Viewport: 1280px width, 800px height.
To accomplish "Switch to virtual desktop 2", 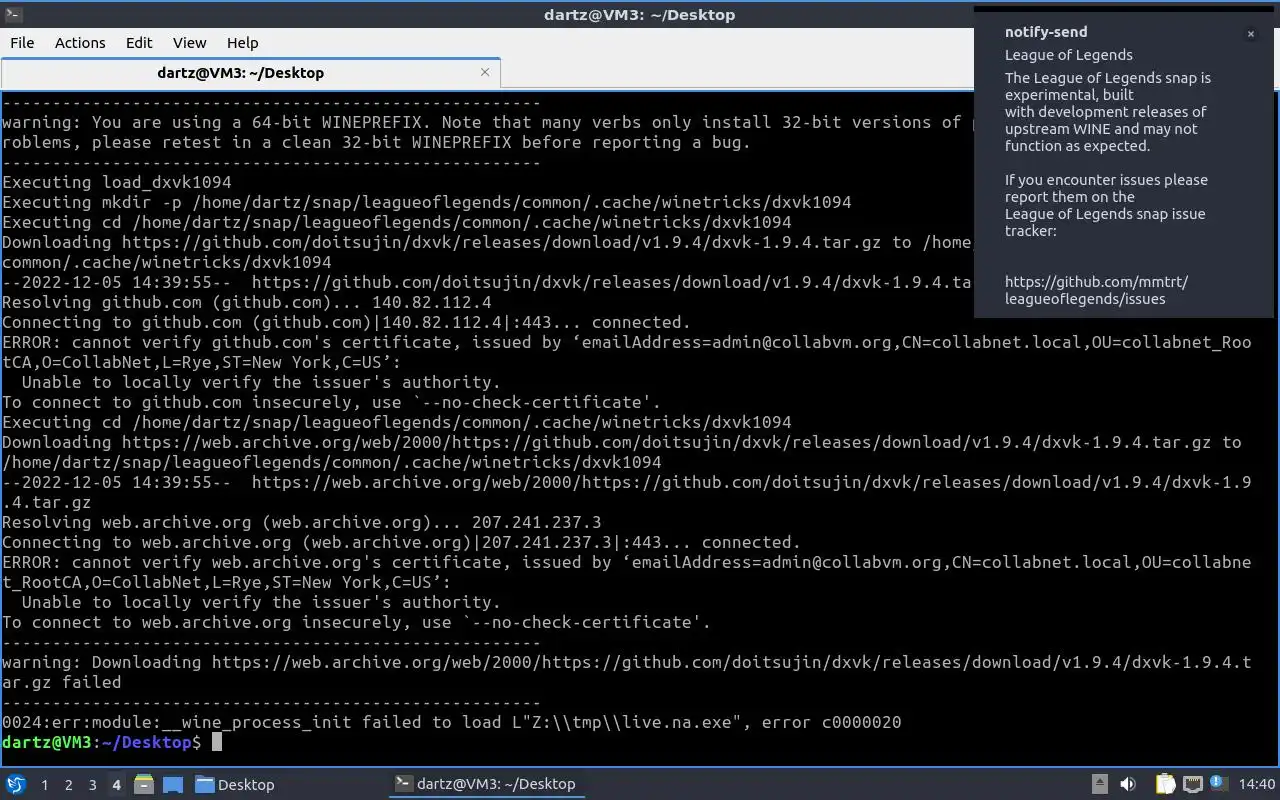I will coord(68,784).
